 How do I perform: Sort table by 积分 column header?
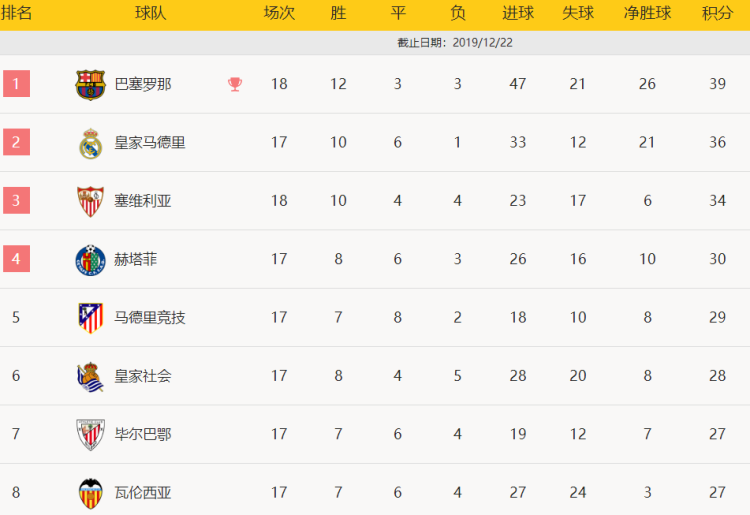tap(717, 13)
